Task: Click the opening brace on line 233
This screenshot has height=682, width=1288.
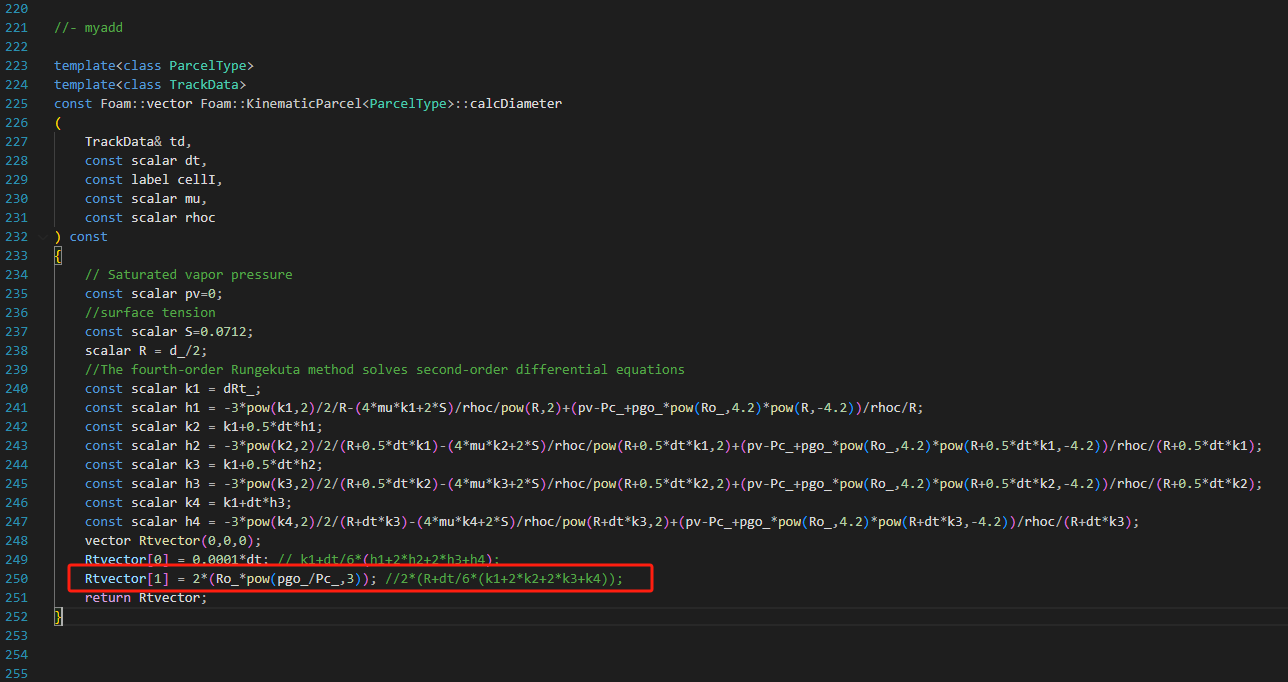Action: click(x=58, y=256)
